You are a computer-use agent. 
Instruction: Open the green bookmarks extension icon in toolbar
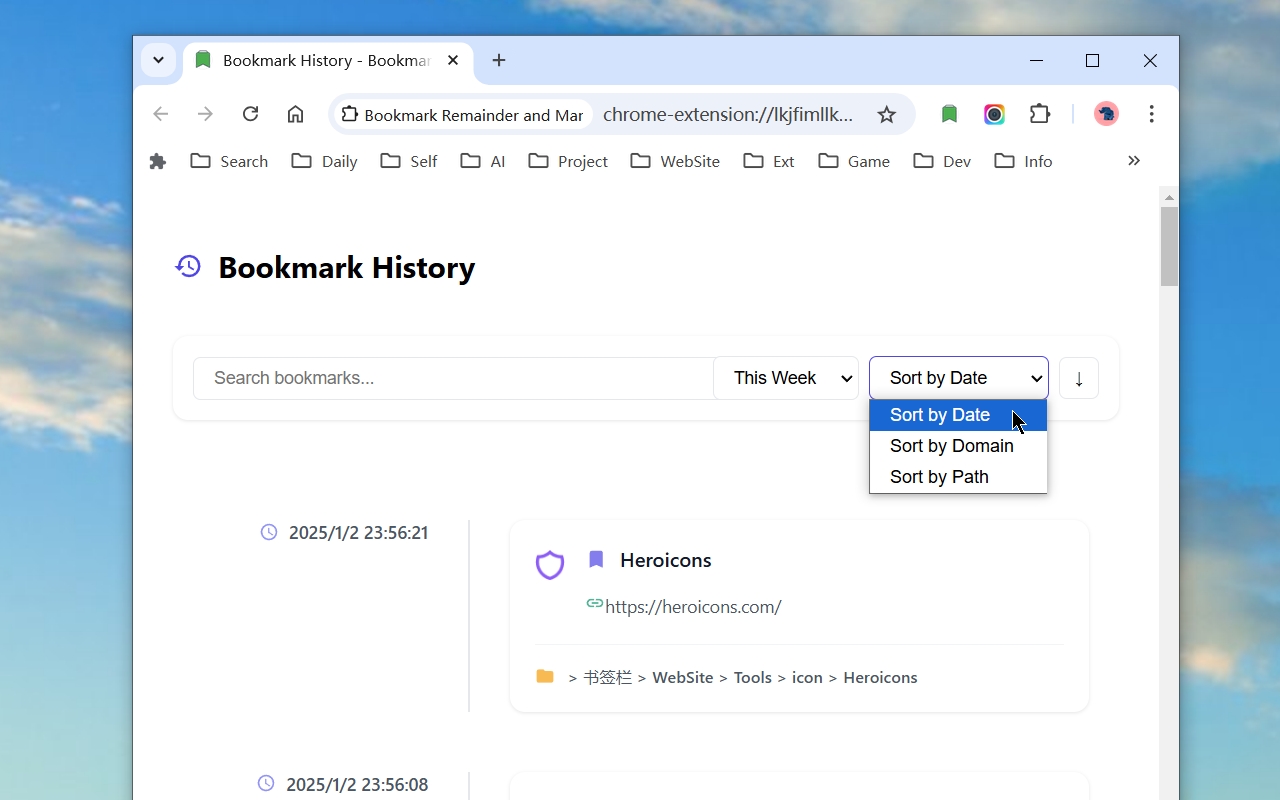948,114
